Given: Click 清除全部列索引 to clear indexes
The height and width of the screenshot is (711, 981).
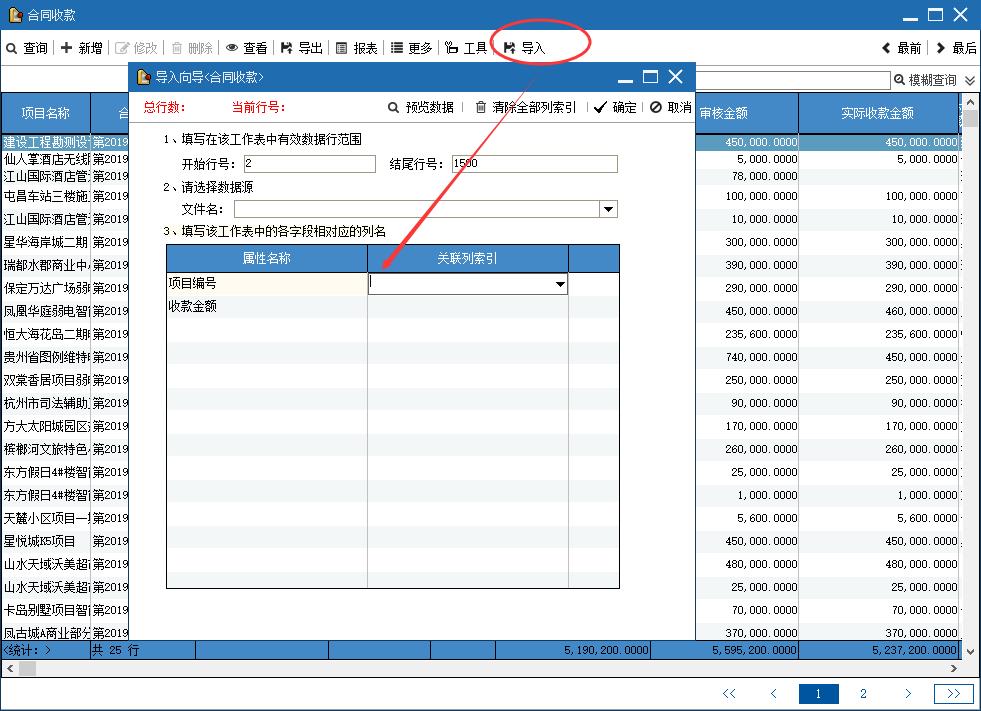Looking at the screenshot, I should point(525,107).
